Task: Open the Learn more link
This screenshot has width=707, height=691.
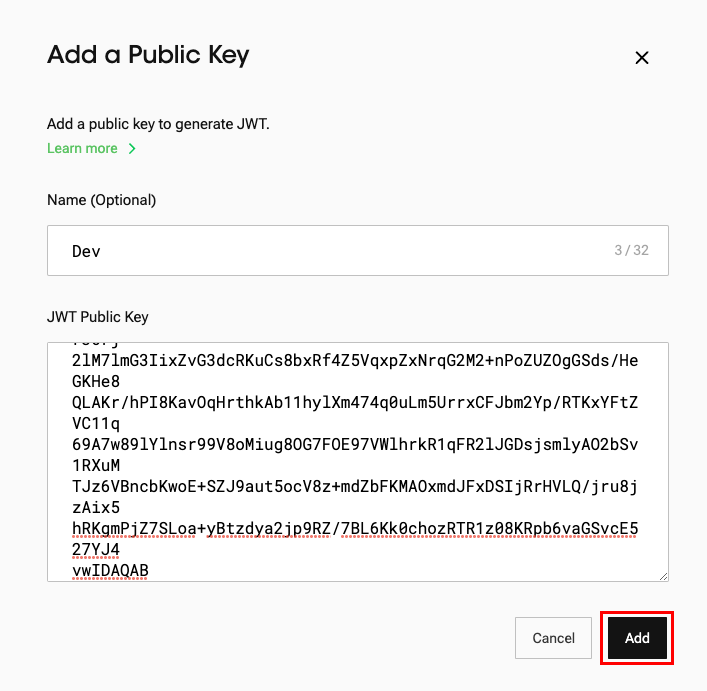Action: pyautogui.click(x=82, y=149)
